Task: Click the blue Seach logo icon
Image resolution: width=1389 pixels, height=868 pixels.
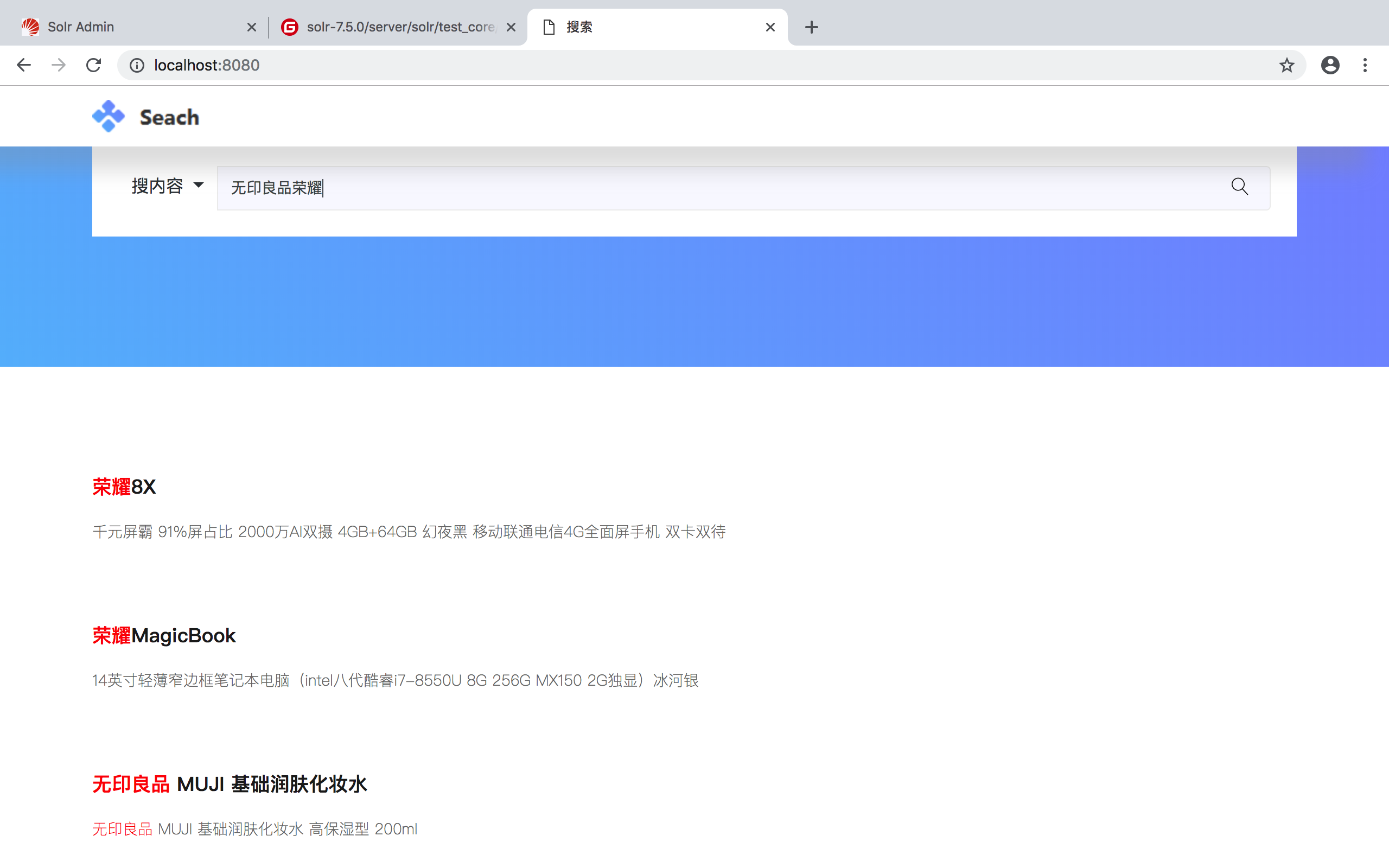Action: 108,116
